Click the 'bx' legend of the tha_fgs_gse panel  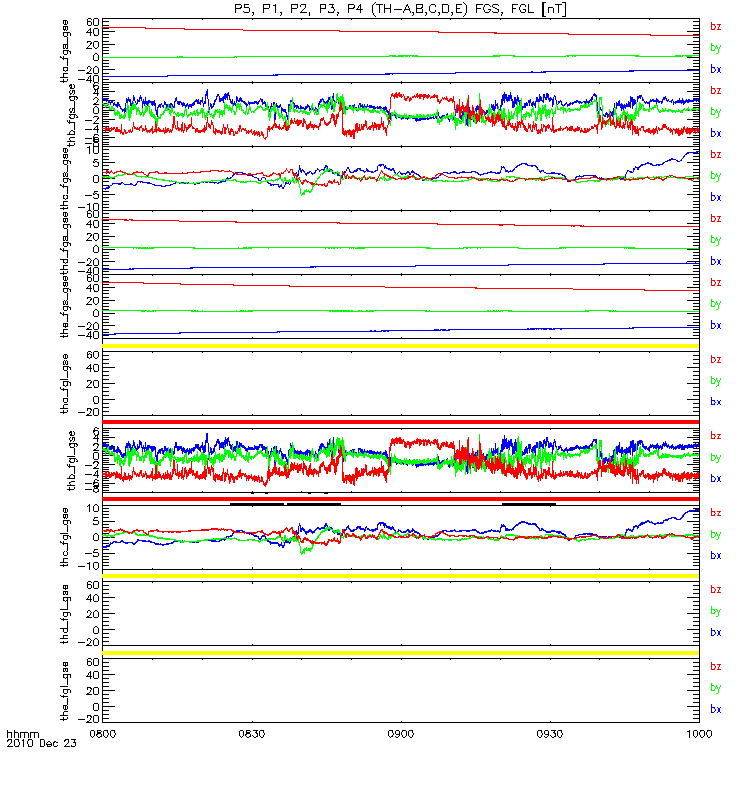pos(716,69)
